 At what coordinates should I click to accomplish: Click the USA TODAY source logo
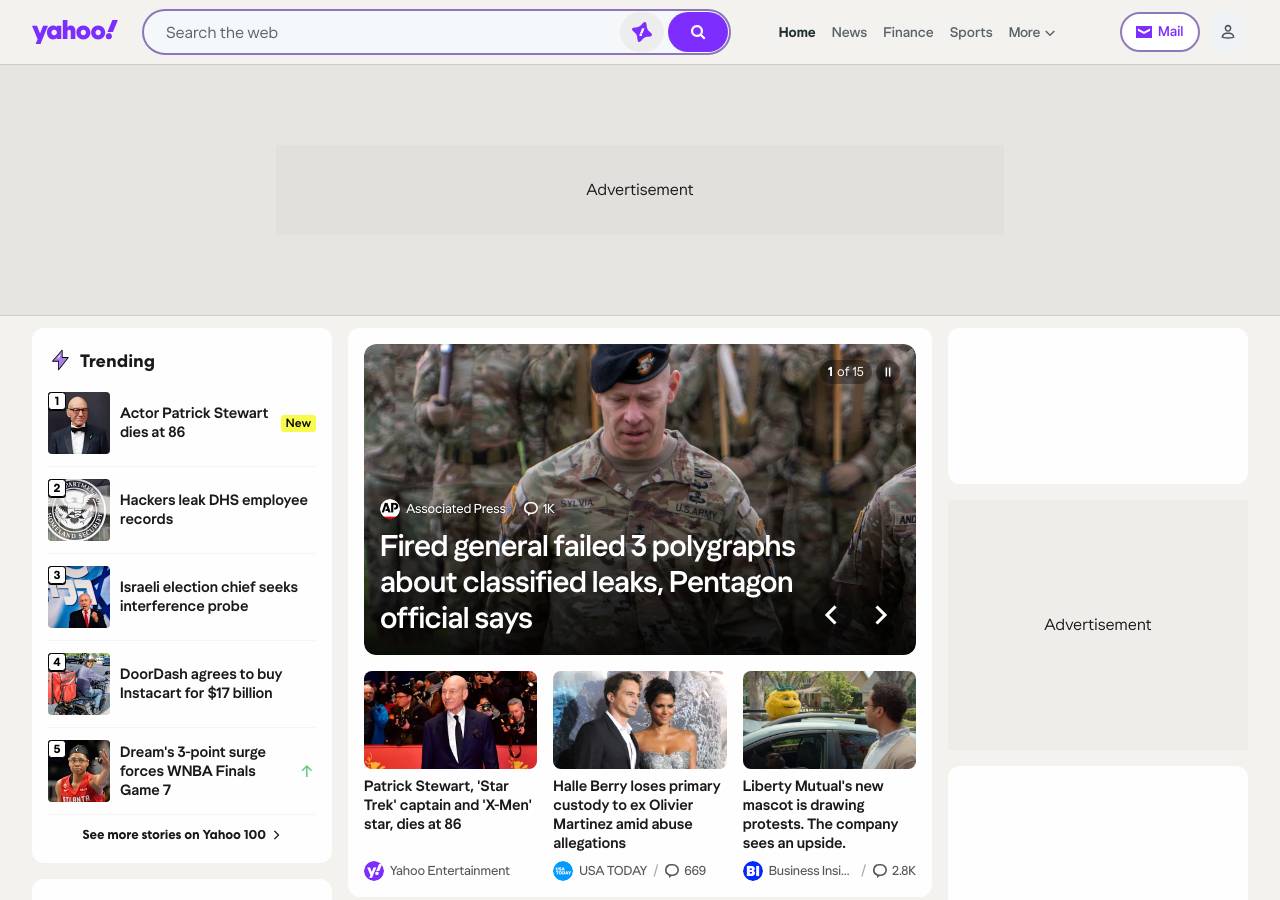[x=563, y=871]
